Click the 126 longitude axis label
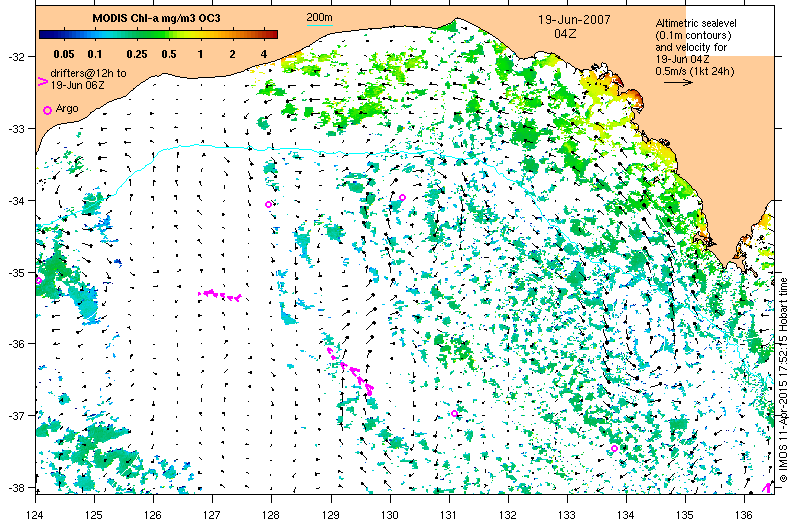This screenshot has width=800, height=520. [x=153, y=513]
